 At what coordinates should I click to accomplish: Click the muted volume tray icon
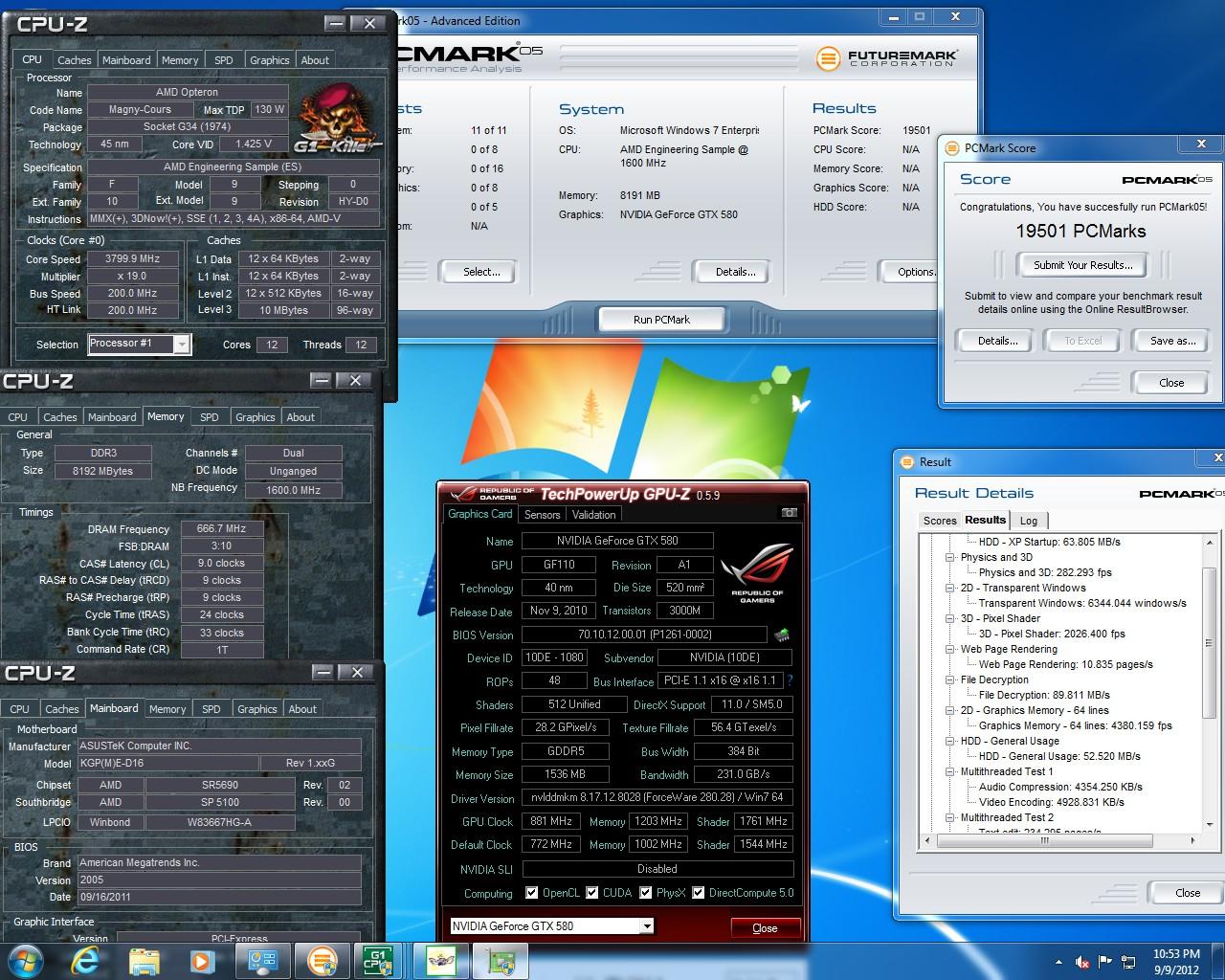(x=1082, y=962)
